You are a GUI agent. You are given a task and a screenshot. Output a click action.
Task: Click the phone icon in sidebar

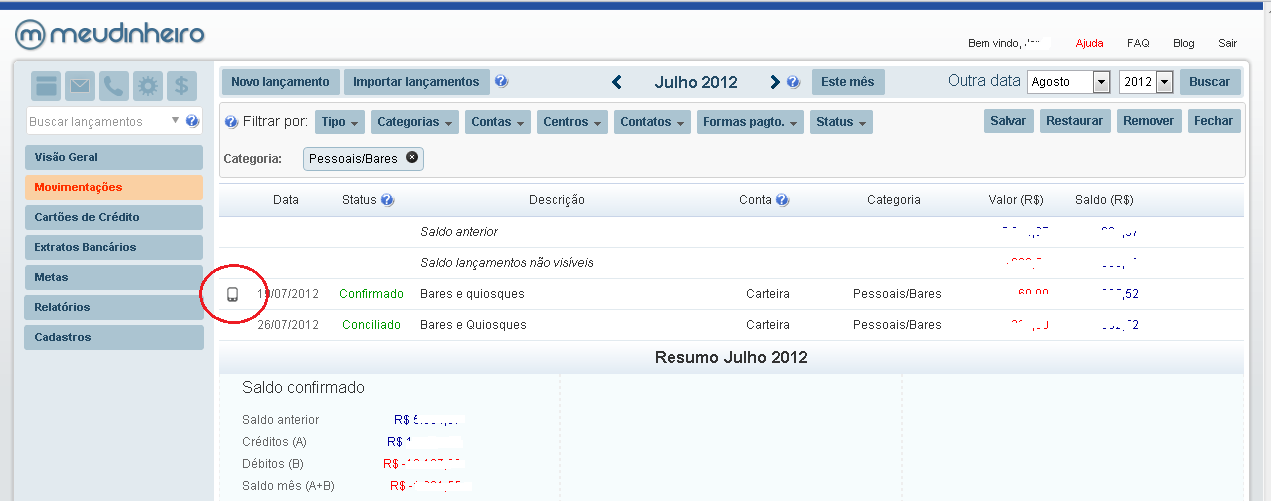coord(114,86)
